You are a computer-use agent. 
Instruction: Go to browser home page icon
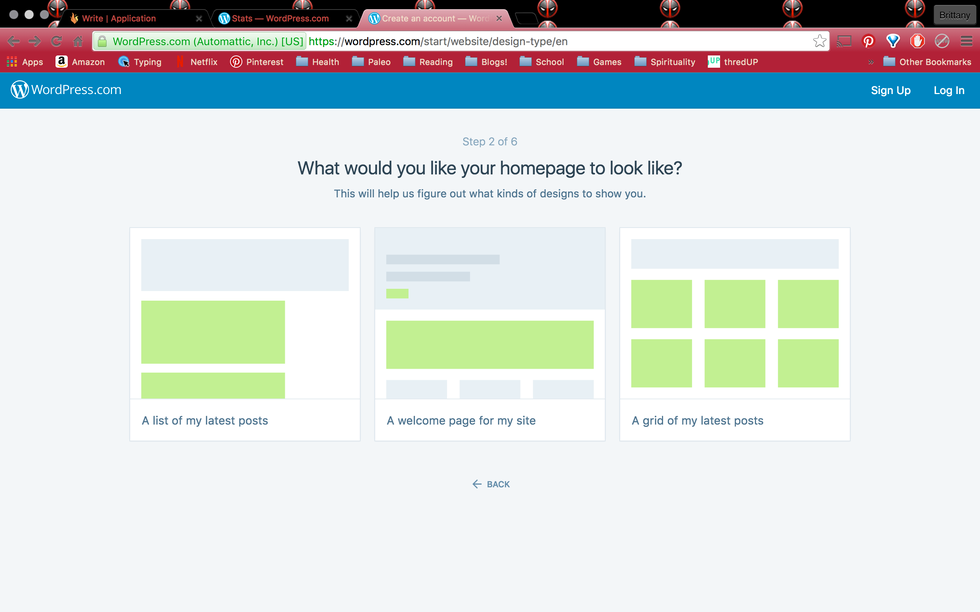tap(77, 41)
